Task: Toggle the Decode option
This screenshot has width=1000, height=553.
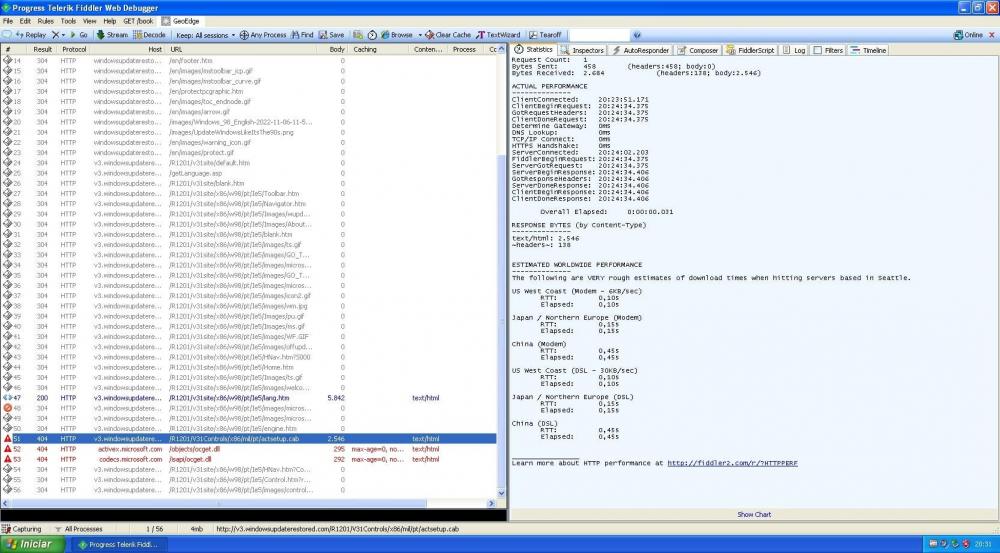Action: click(149, 34)
